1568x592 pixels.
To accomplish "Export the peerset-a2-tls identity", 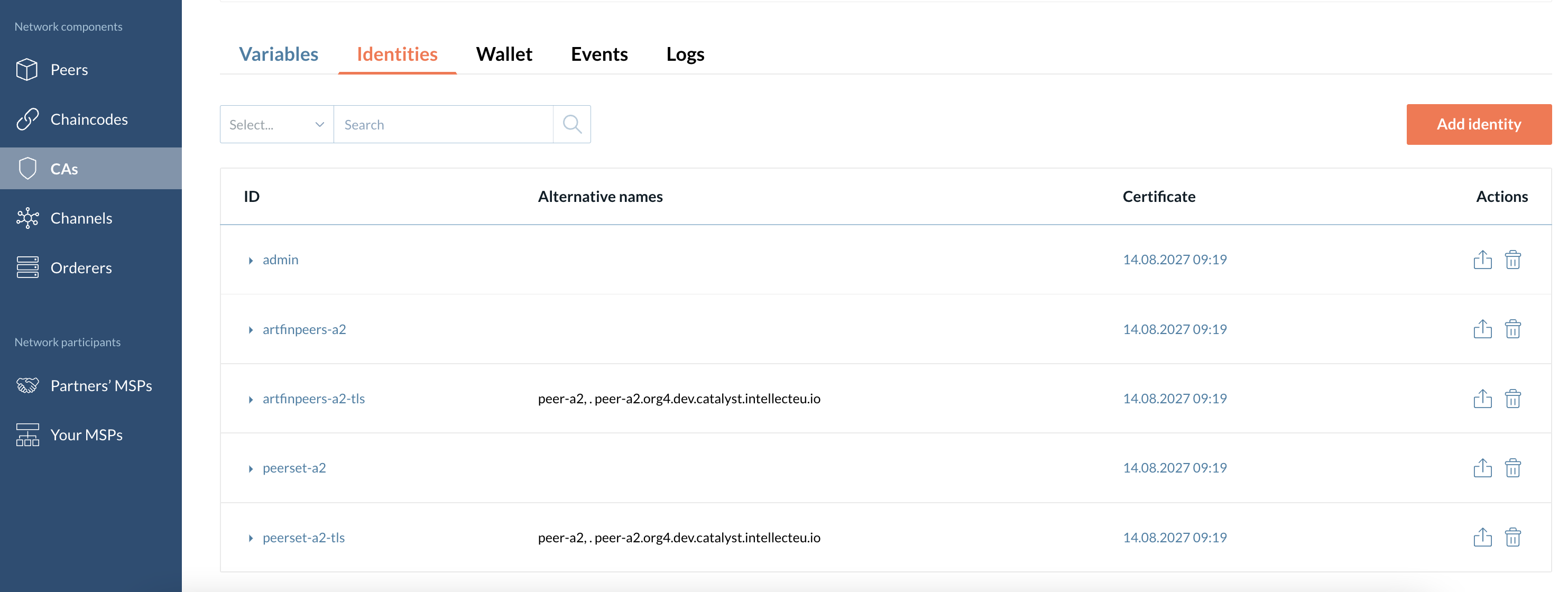I will [x=1482, y=537].
